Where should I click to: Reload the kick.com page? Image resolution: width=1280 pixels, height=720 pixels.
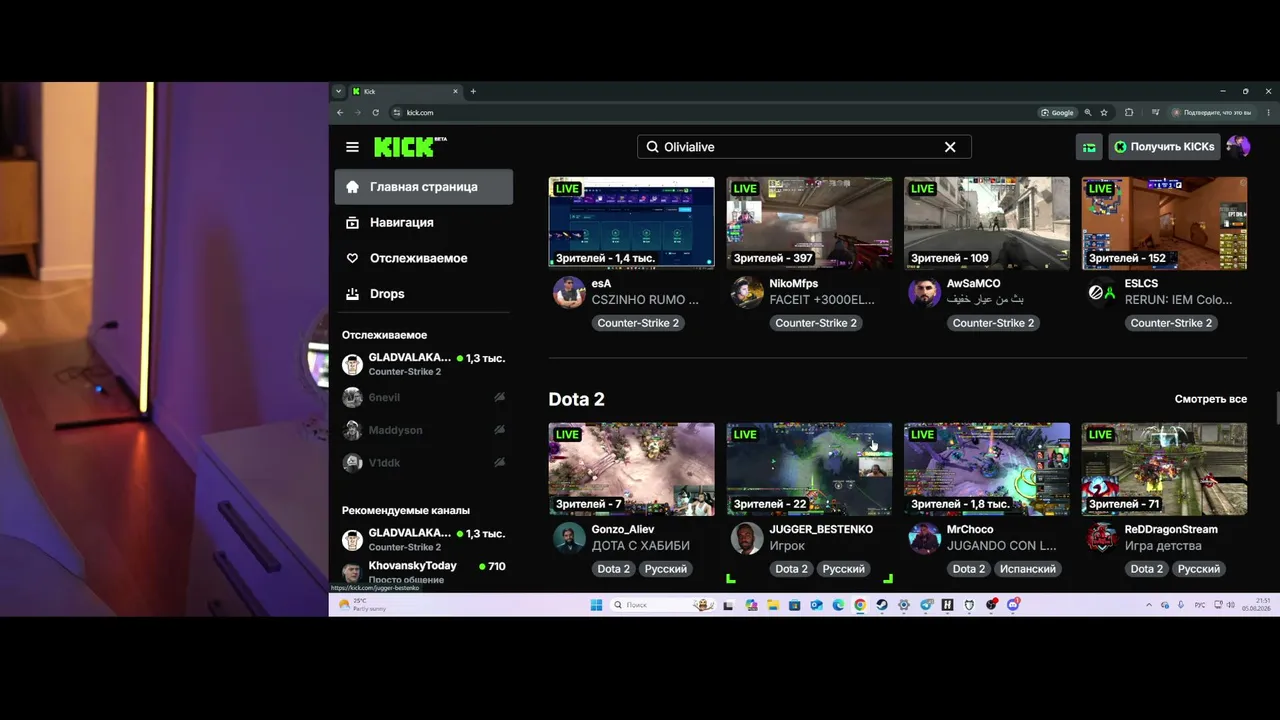pyautogui.click(x=375, y=113)
